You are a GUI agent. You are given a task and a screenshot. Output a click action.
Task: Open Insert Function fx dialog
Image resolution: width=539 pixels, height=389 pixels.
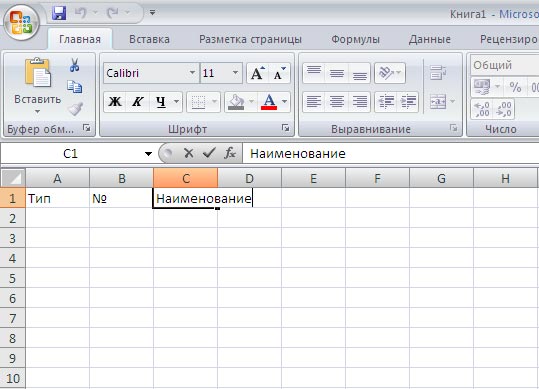tap(230, 153)
